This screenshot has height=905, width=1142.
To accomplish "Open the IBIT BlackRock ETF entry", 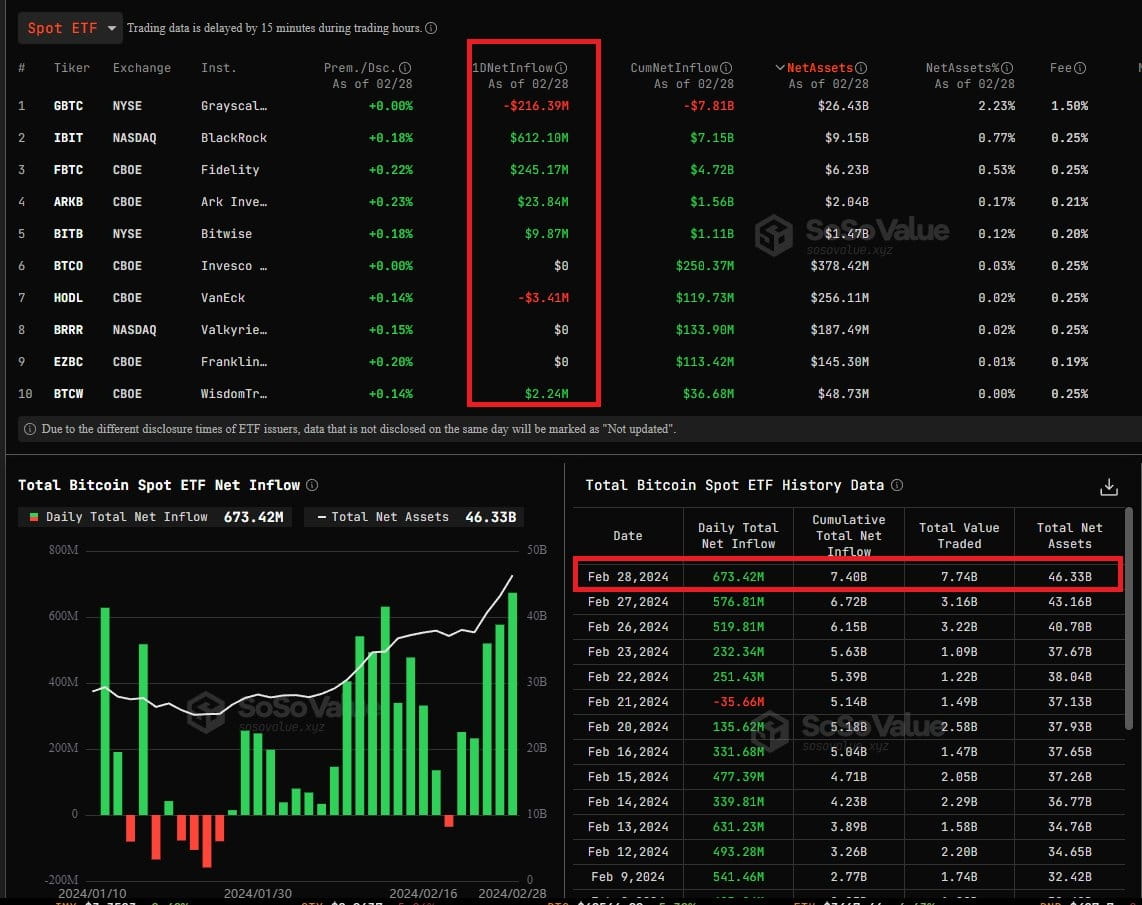I will 68,137.
